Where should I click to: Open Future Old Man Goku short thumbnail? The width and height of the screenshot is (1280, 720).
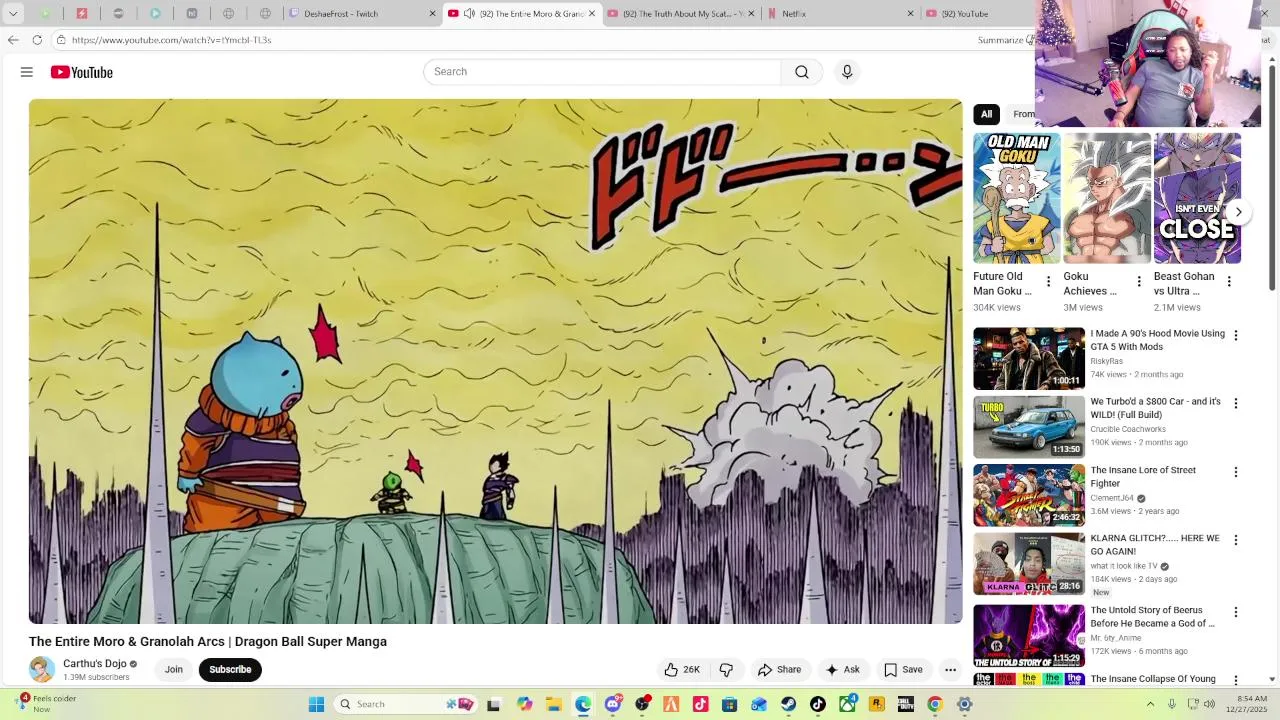pos(1016,198)
